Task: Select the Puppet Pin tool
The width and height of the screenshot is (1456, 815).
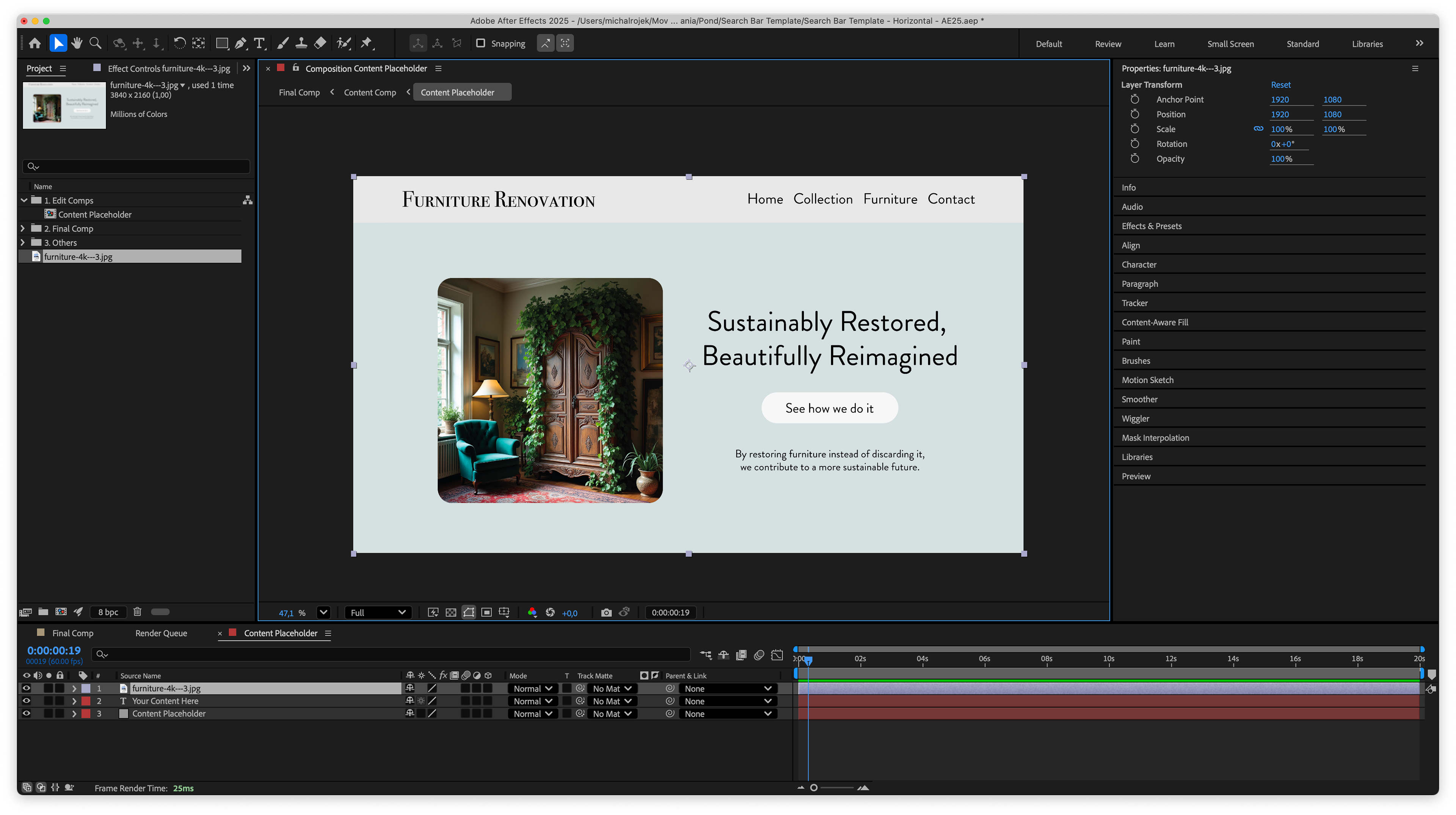Action: coord(366,44)
